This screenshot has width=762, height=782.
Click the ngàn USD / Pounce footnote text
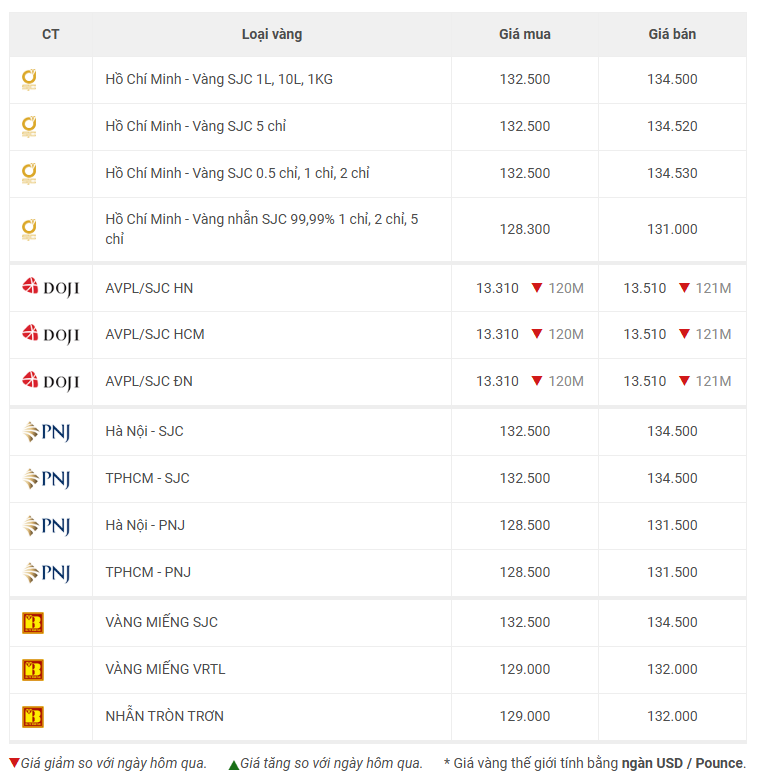(x=682, y=763)
